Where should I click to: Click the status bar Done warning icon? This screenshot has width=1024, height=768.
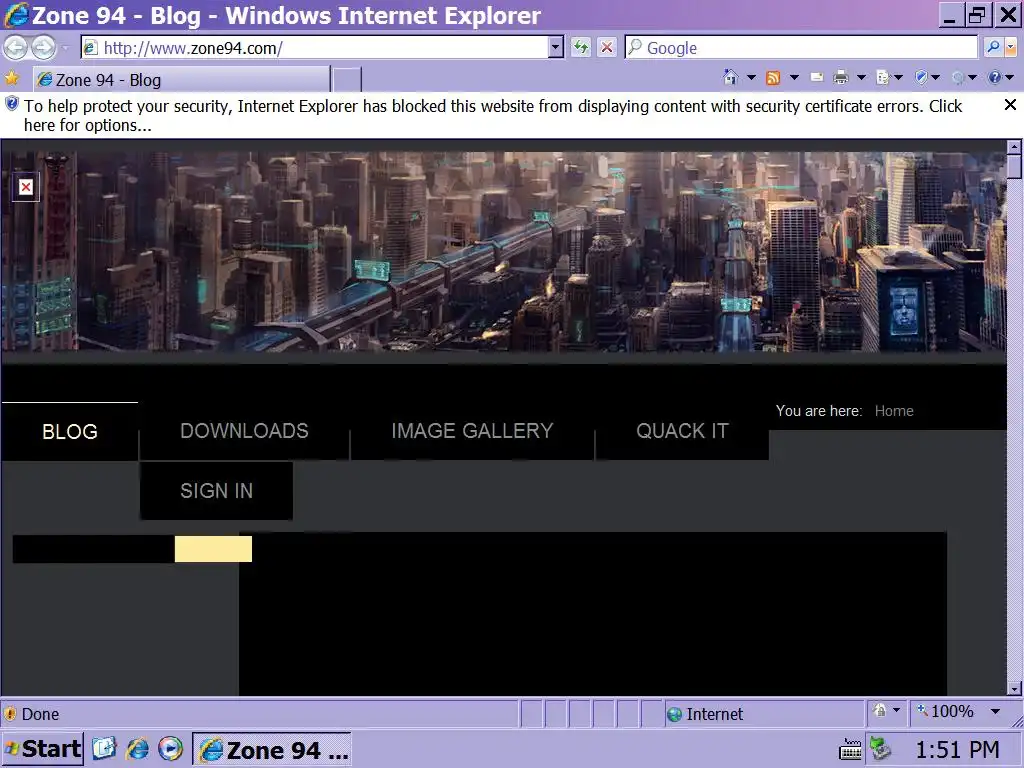10,714
